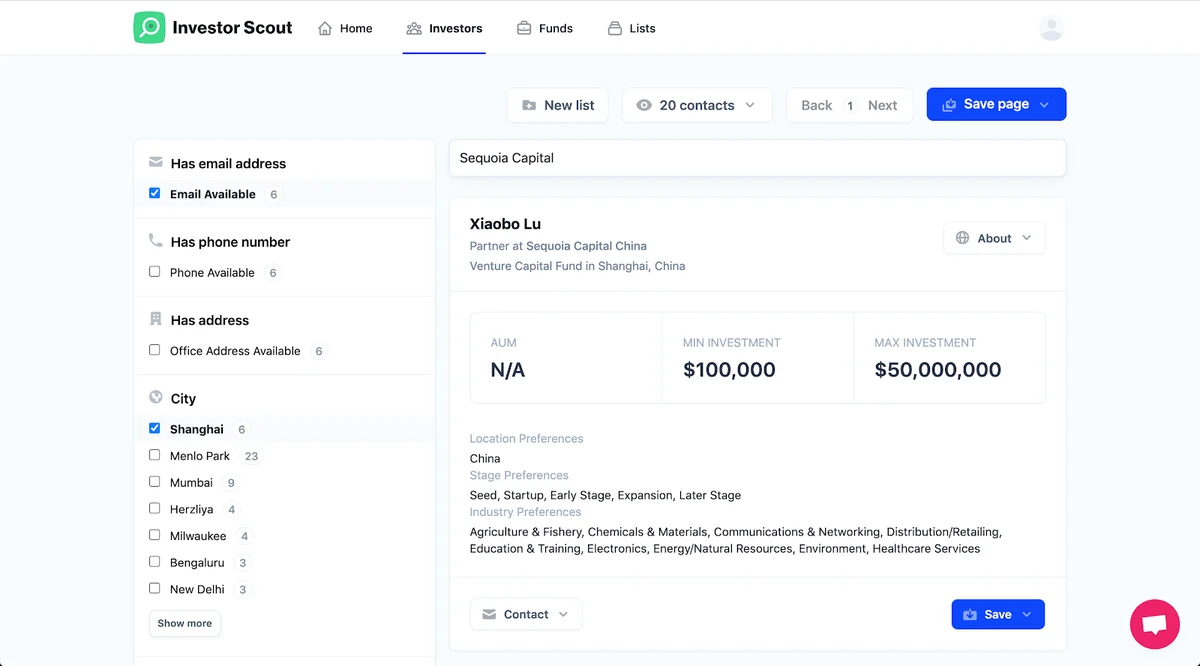Expand the Save button dropdown arrow
The width and height of the screenshot is (1200, 666).
(1026, 615)
